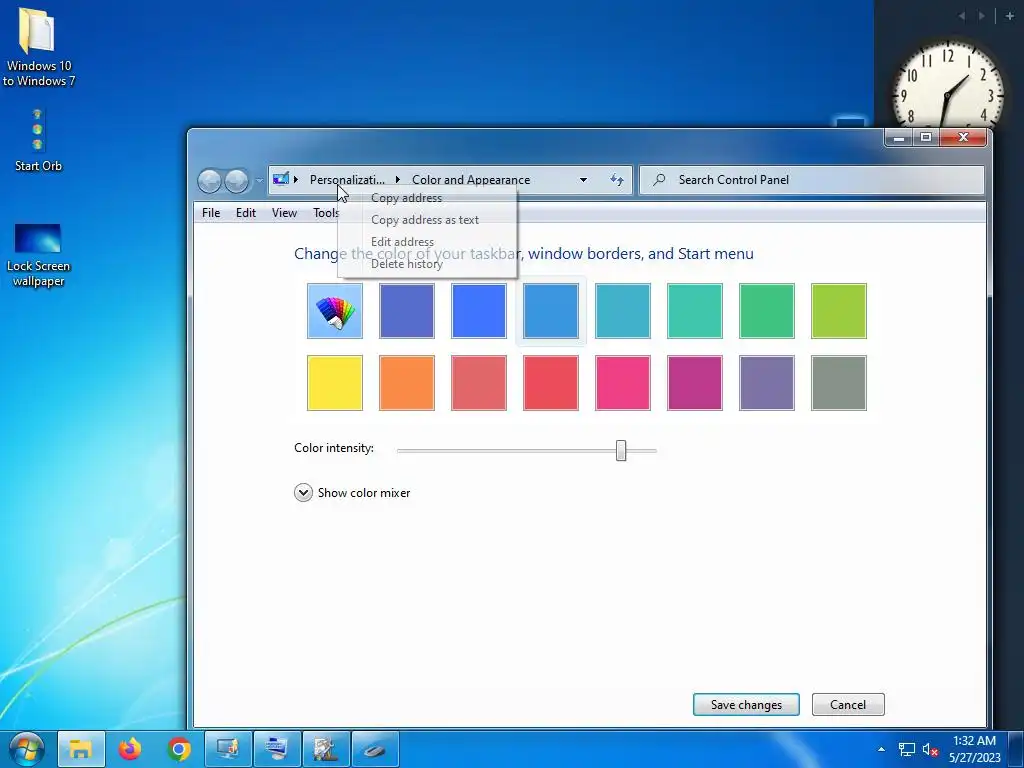This screenshot has width=1024, height=768.
Task: Select the yellow color swatch
Action: pos(335,383)
